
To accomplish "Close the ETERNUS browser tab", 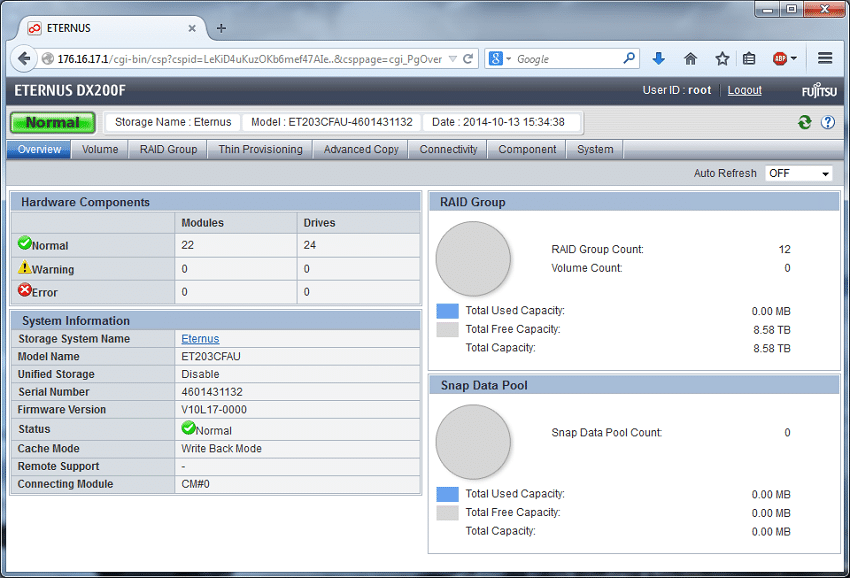I will (x=192, y=28).
